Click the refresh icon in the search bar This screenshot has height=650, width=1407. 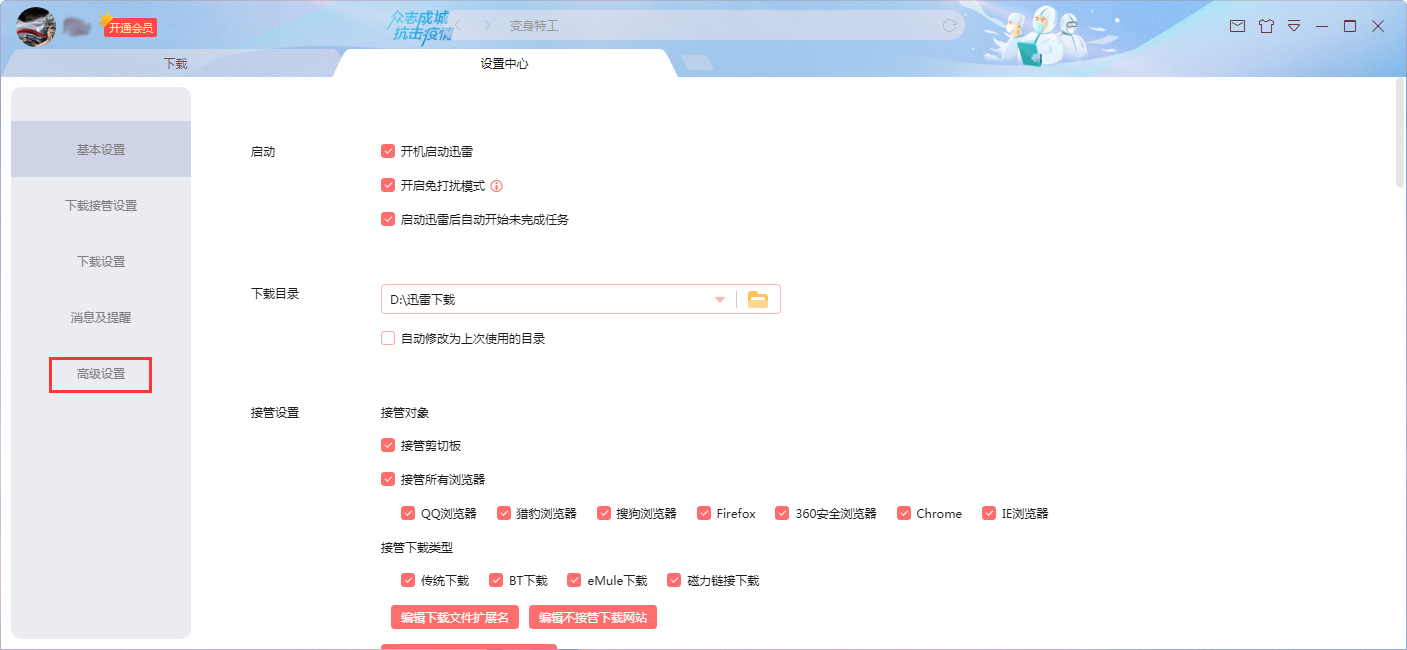pyautogui.click(x=951, y=26)
